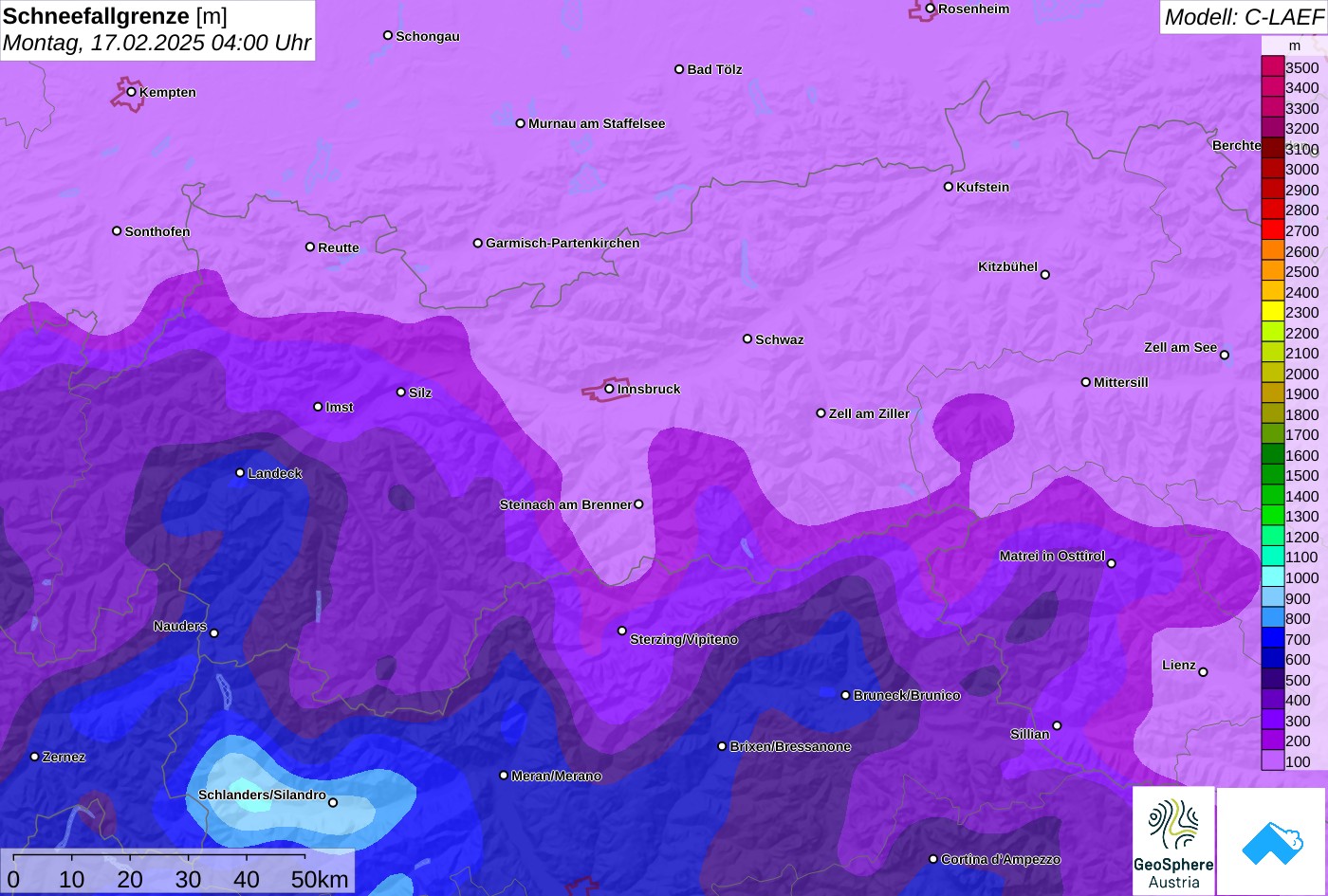The width and height of the screenshot is (1328, 896).
Task: Click the Garmisch-Partenkirchen location dot
Action: click(x=478, y=243)
